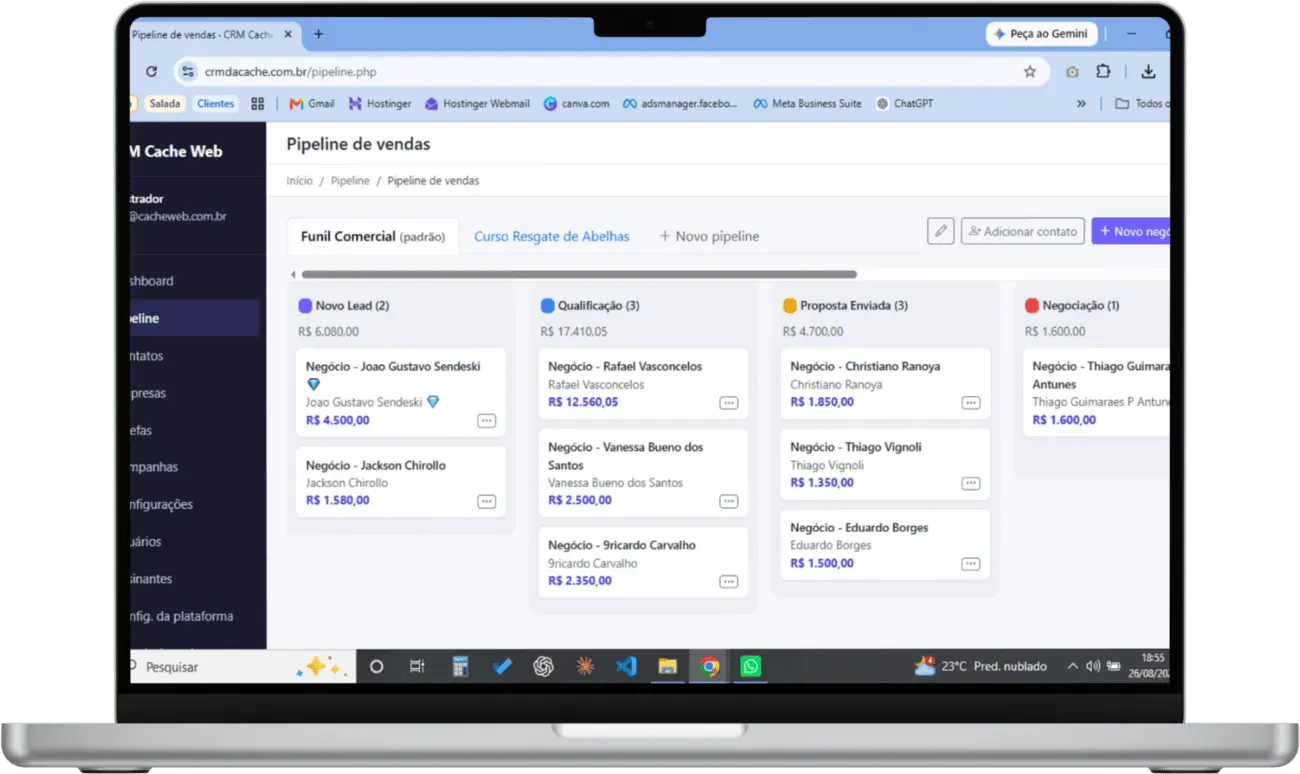1300x774 pixels.
Task: Expand hidden bookmarks with the double chevron
Action: tap(1081, 103)
